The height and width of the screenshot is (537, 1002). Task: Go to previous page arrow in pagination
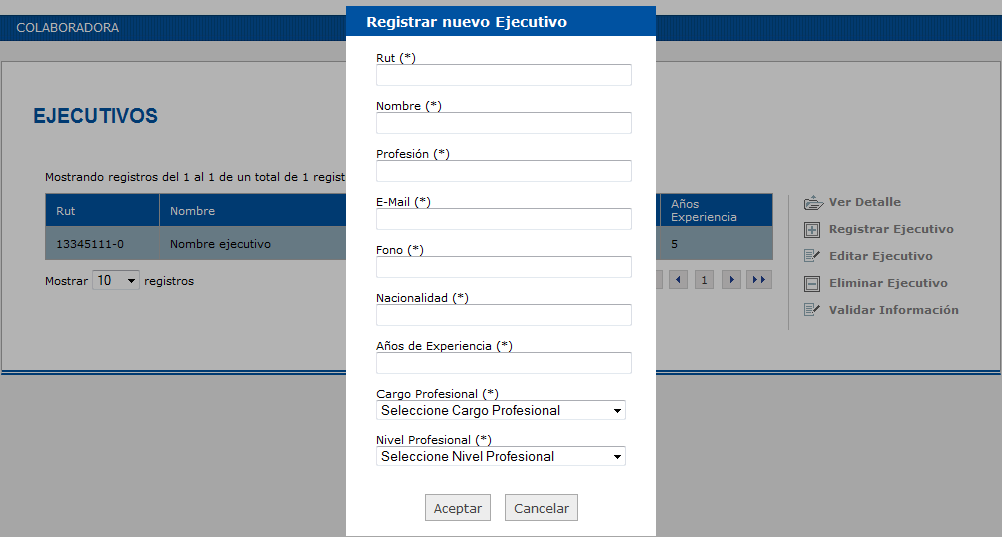(x=678, y=280)
